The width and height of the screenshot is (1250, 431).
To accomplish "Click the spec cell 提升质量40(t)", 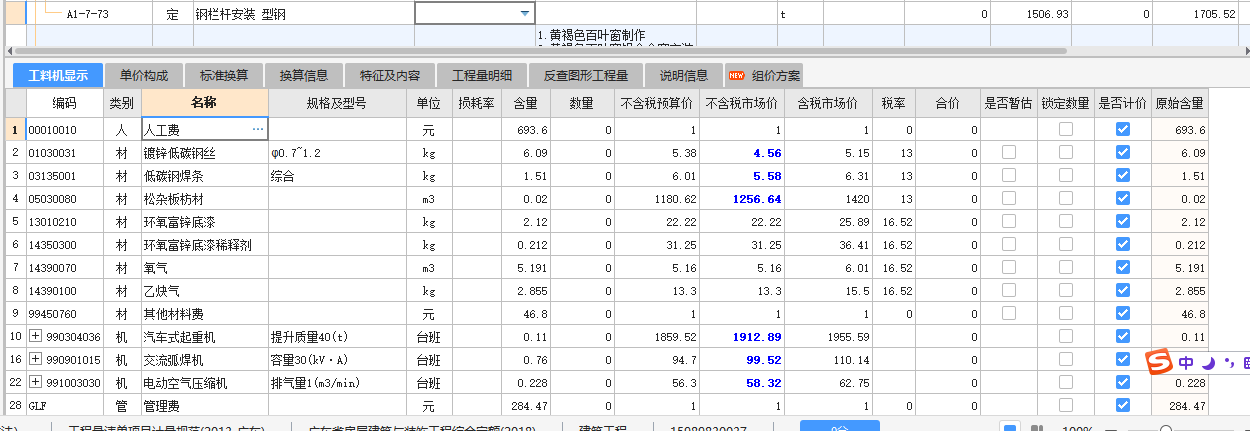I will click(x=336, y=338).
